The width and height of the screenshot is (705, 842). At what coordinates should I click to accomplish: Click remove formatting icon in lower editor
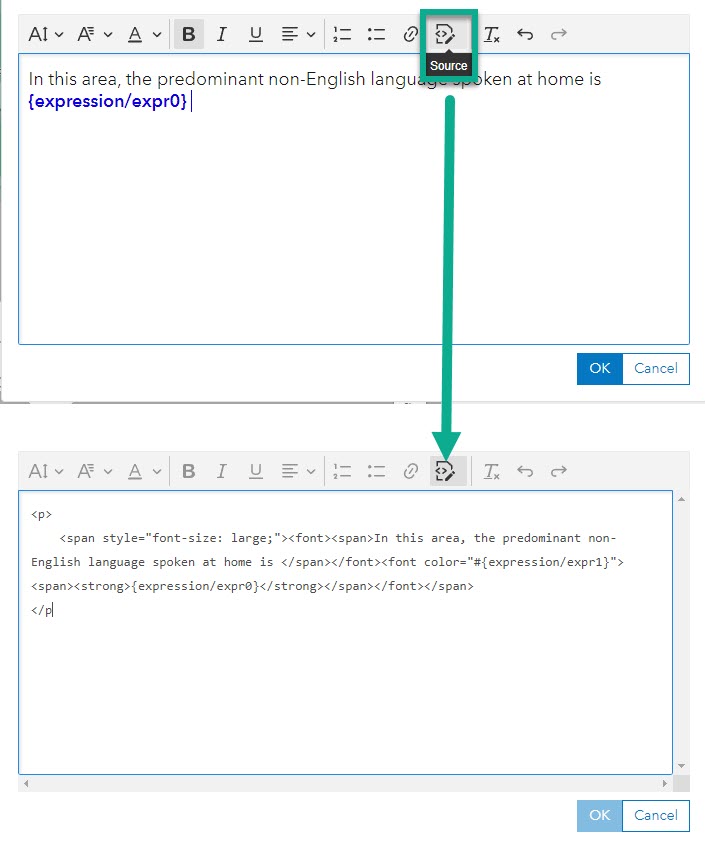pyautogui.click(x=491, y=471)
